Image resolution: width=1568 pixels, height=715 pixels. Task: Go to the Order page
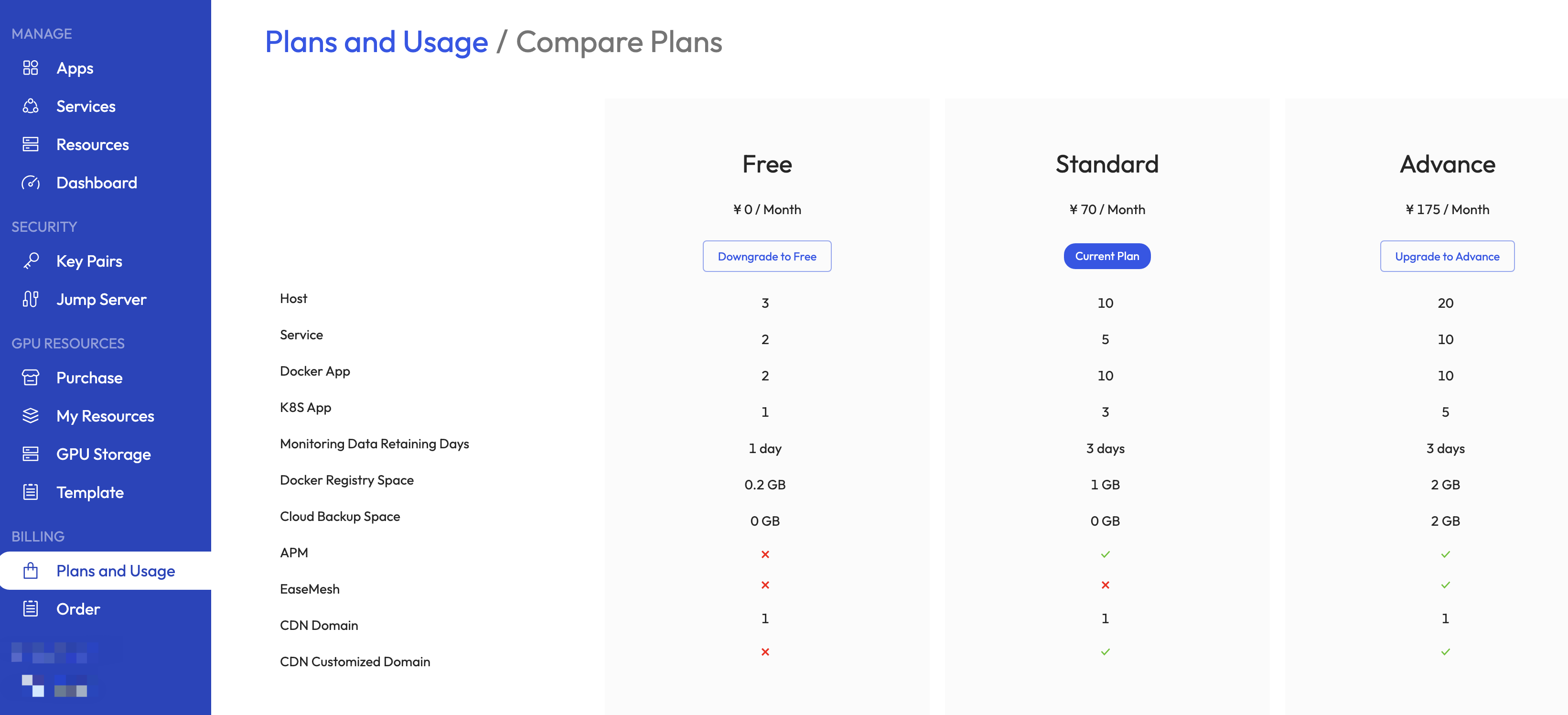pyautogui.click(x=78, y=609)
